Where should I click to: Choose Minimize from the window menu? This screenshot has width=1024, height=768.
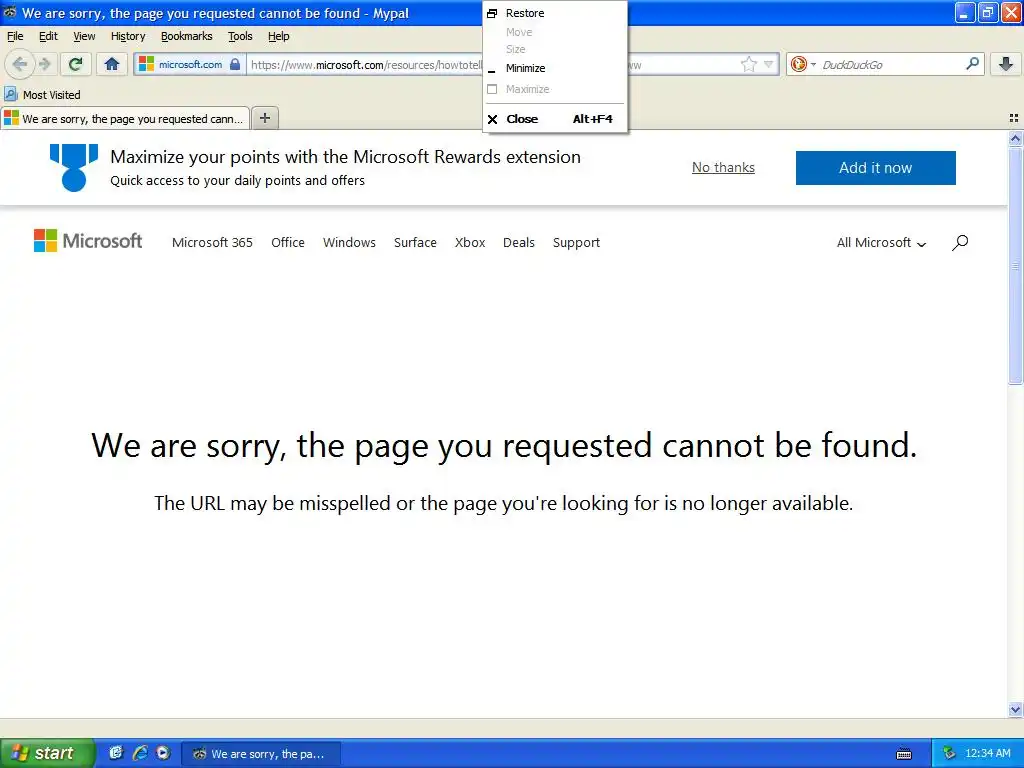pyautogui.click(x=555, y=68)
